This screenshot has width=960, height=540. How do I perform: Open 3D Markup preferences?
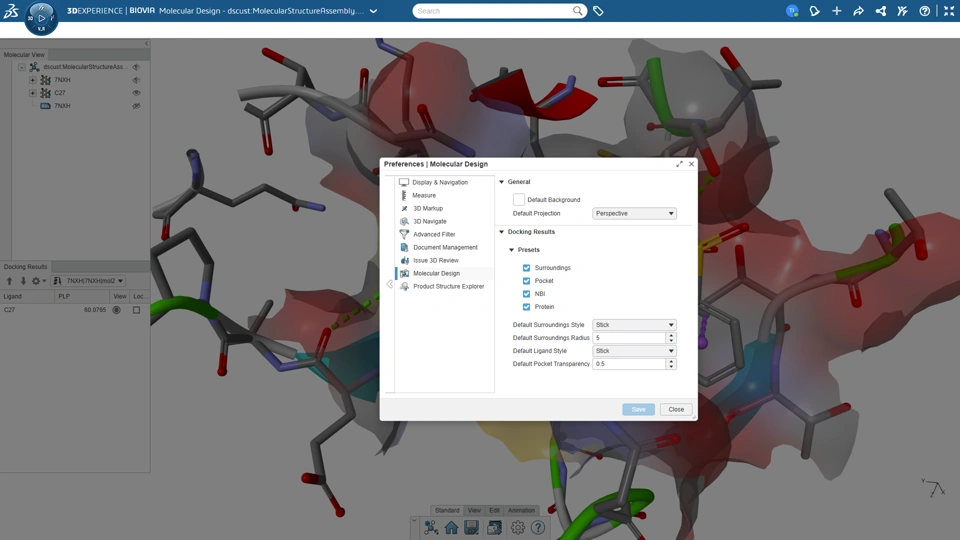pyautogui.click(x=428, y=208)
